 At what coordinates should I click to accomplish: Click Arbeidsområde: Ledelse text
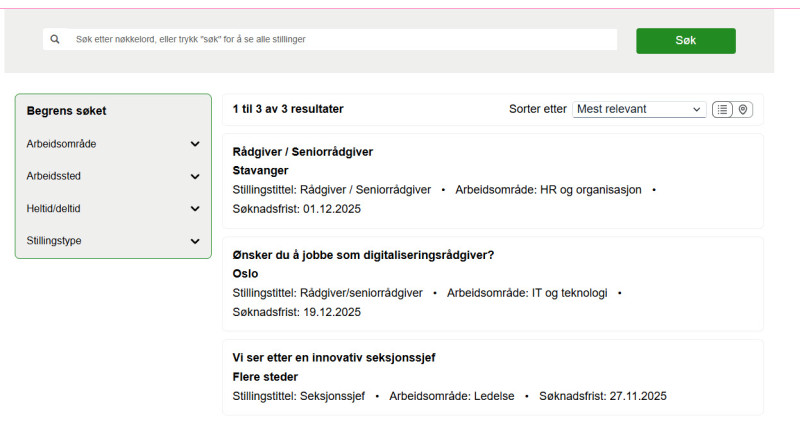tap(452, 396)
